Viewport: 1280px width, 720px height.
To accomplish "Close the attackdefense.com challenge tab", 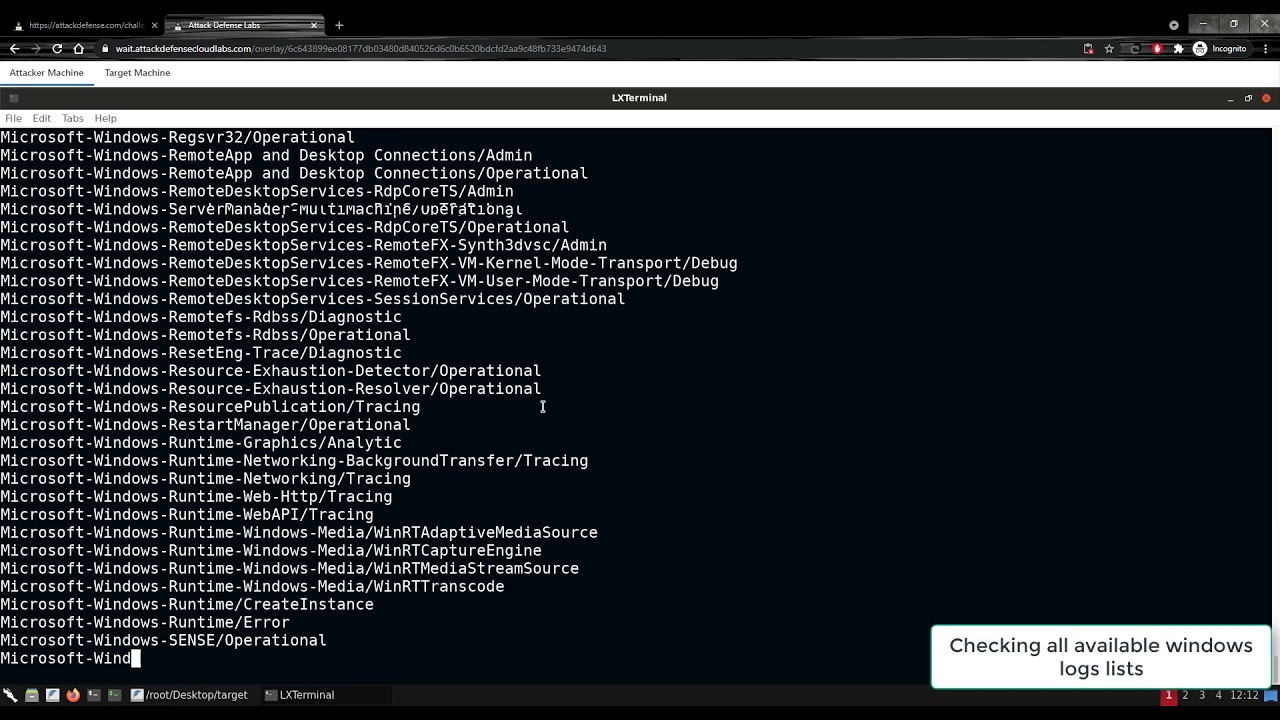I will click(154, 25).
